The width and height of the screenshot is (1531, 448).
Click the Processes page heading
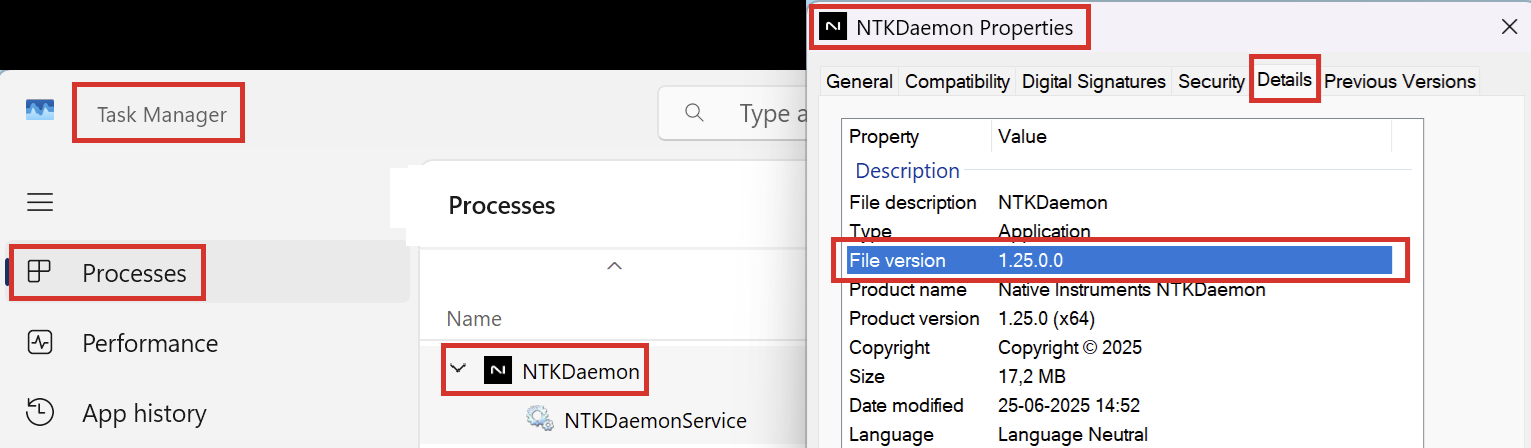point(502,206)
